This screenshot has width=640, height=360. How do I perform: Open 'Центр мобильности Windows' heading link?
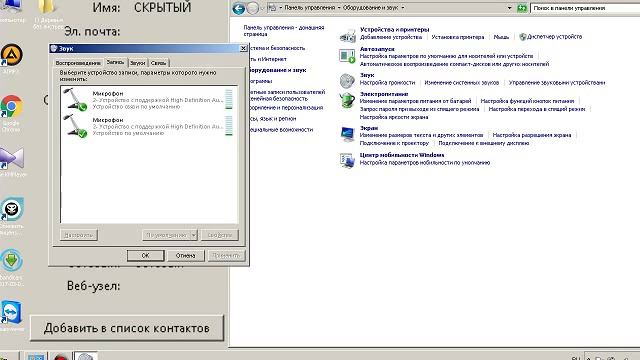click(x=402, y=155)
